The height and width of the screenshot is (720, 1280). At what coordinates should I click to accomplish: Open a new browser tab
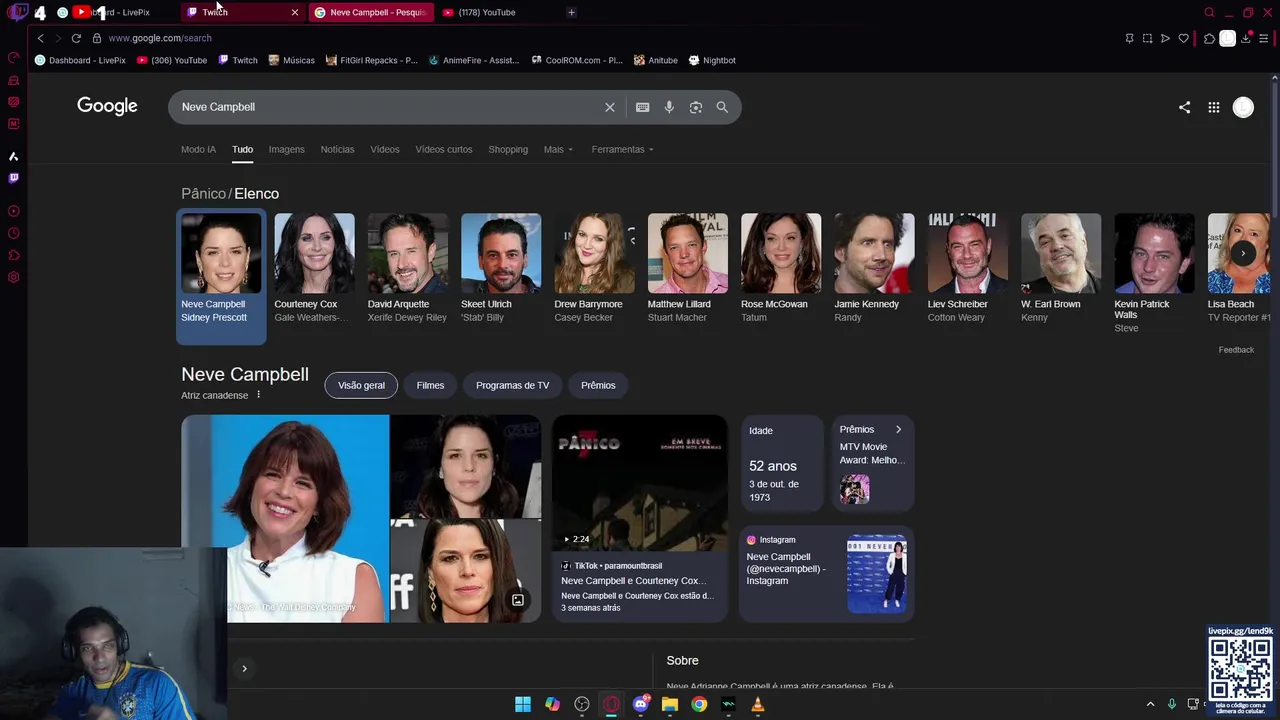pyautogui.click(x=571, y=12)
